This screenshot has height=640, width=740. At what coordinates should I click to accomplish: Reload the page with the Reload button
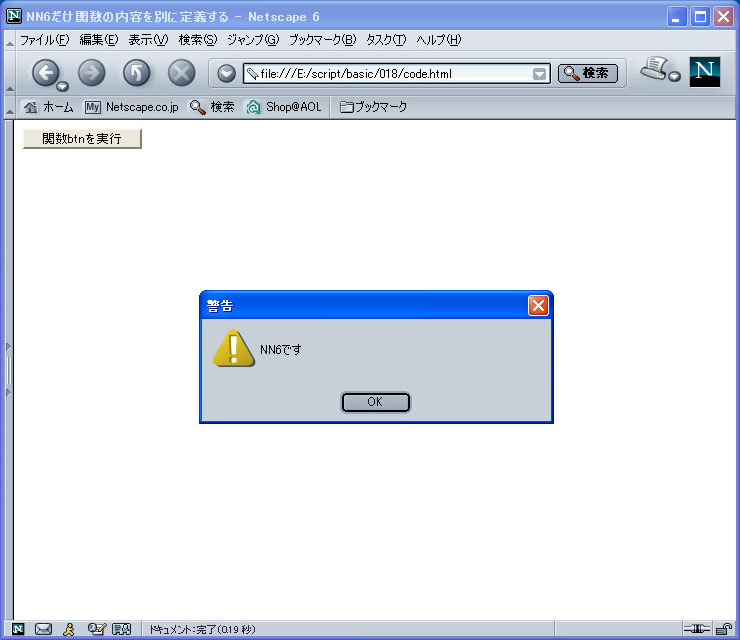pos(136,73)
